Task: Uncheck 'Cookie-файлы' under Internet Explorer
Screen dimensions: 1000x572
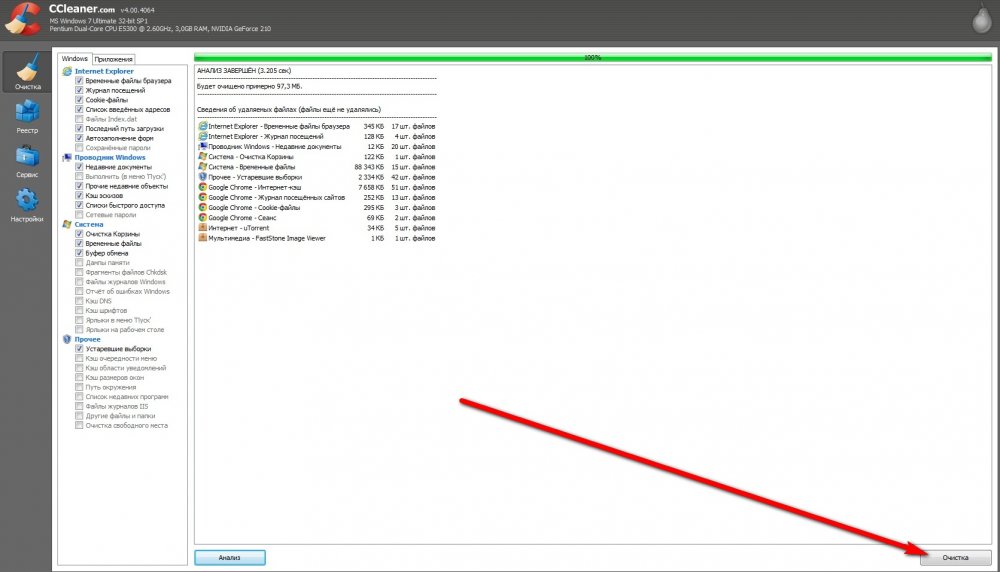Action: tap(79, 100)
